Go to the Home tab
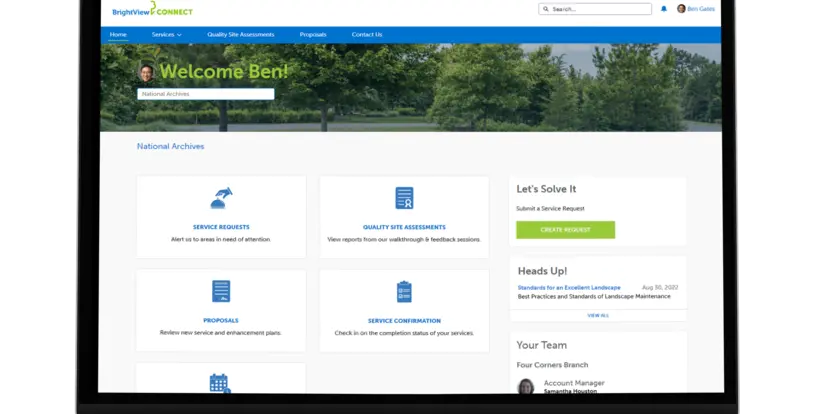Screen dimensions: 814x414 tap(118, 34)
